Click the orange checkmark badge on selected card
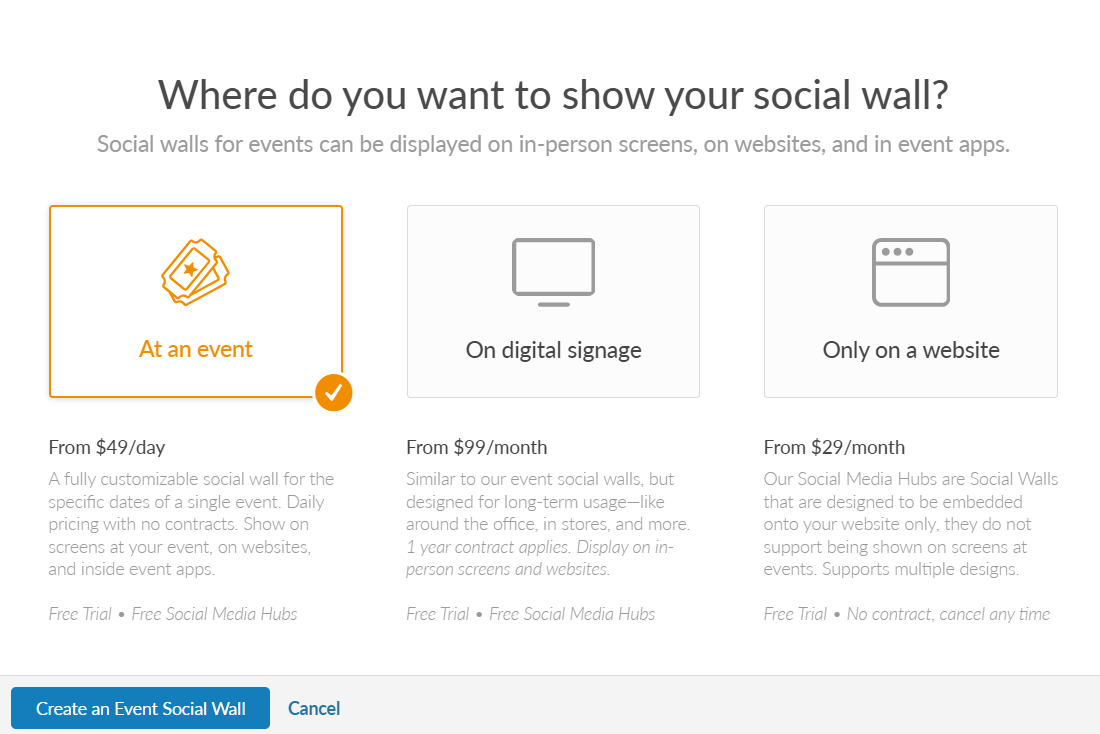Image resolution: width=1100 pixels, height=734 pixels. tap(333, 392)
